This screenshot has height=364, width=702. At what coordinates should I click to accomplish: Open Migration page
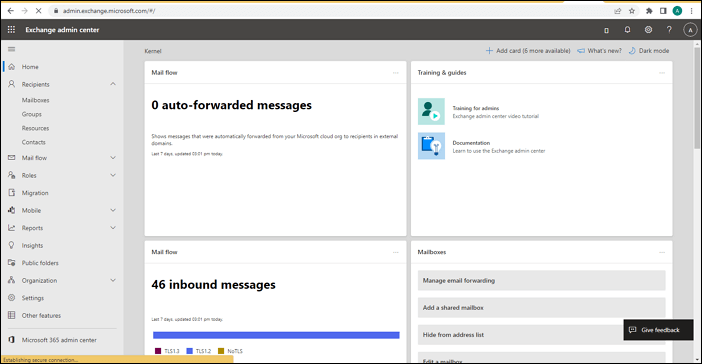coord(35,193)
